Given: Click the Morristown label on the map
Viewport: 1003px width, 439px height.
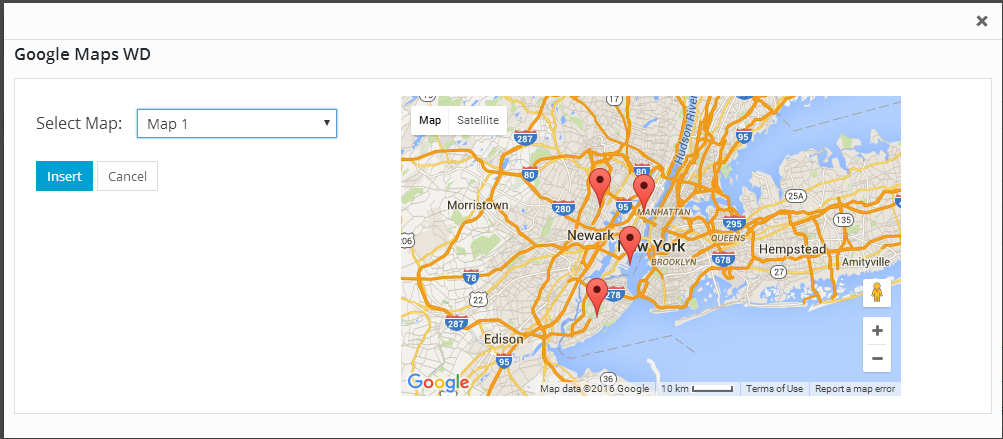Looking at the screenshot, I should click(478, 205).
